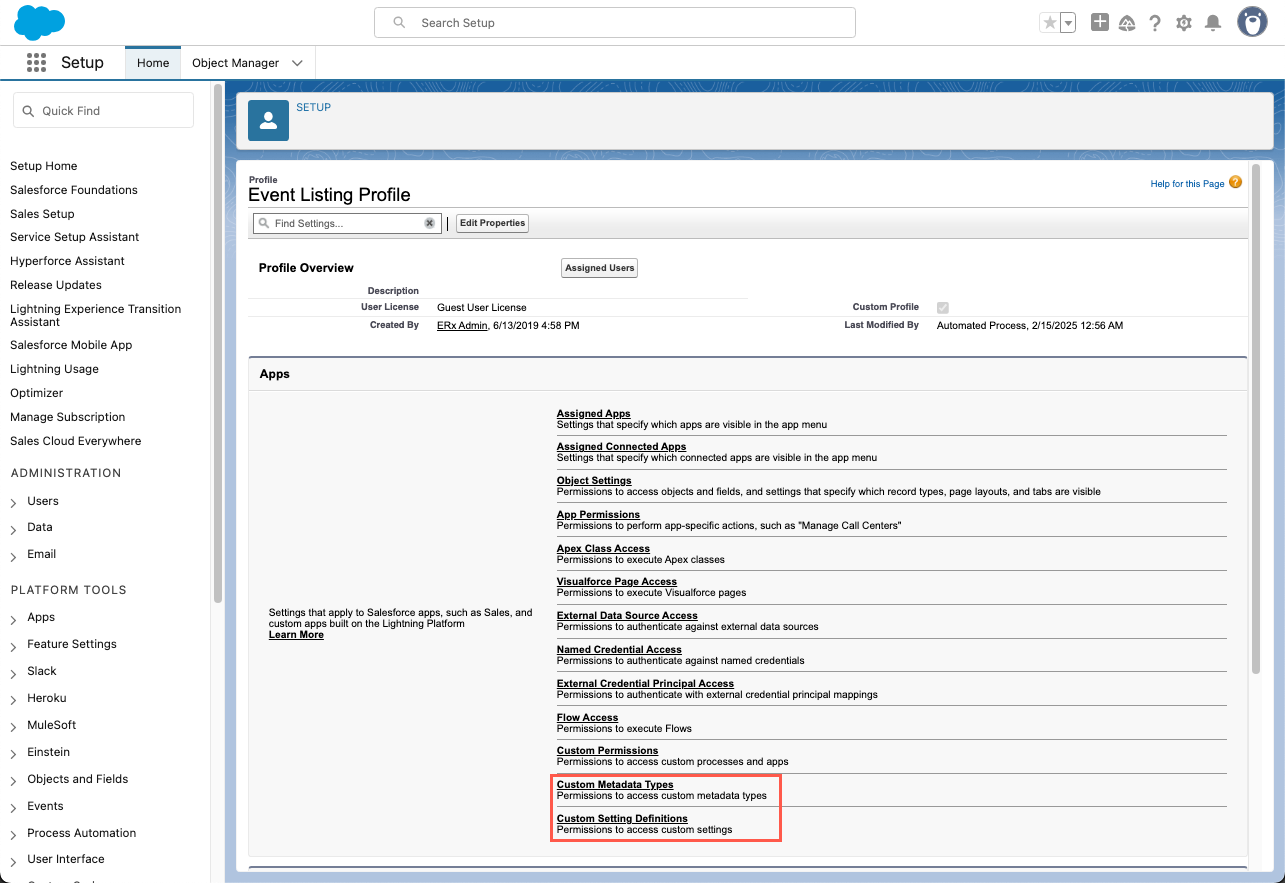Switch to the Home tab

click(153, 63)
